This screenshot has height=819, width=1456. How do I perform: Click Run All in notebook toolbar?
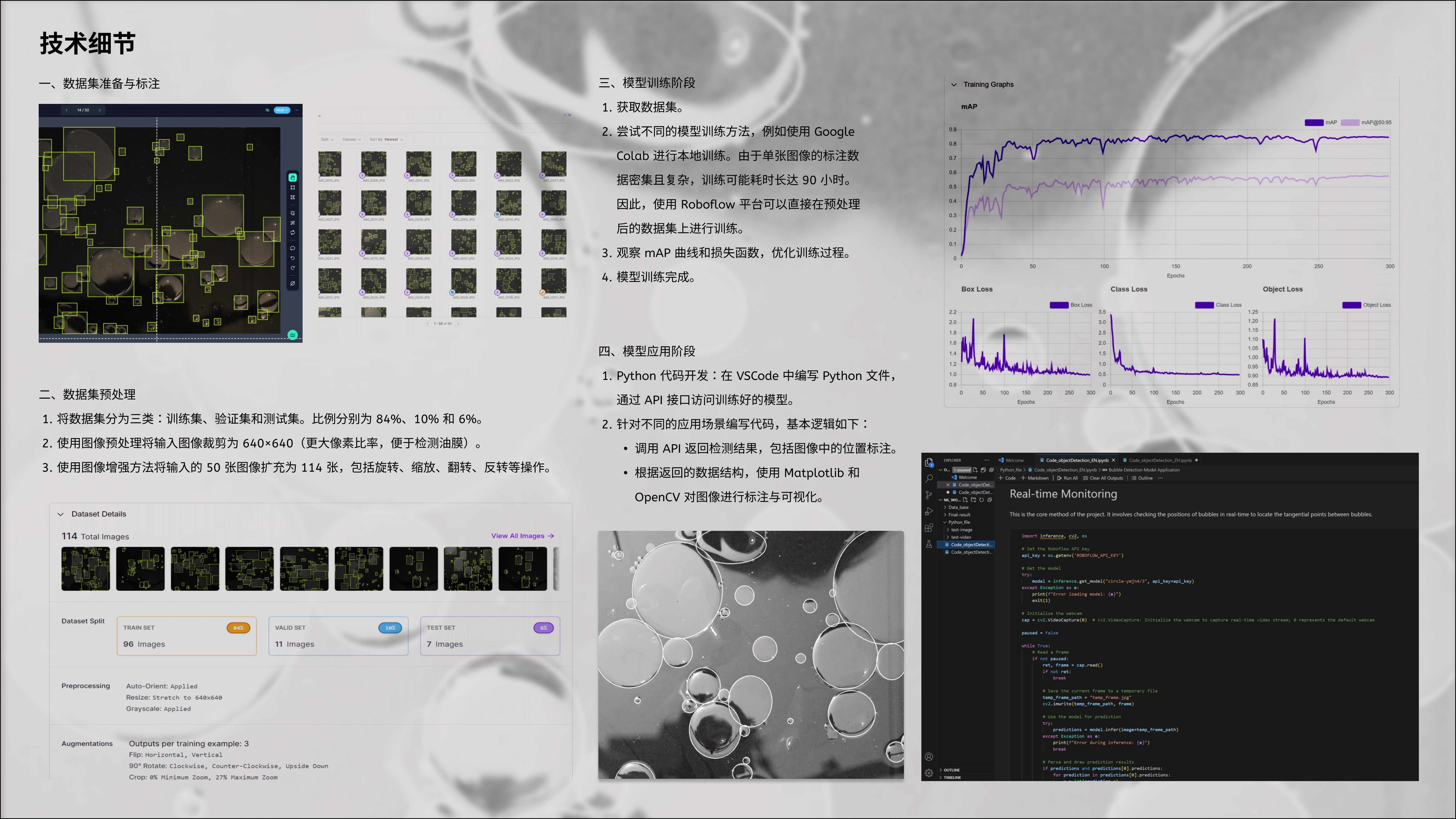coord(1067,478)
